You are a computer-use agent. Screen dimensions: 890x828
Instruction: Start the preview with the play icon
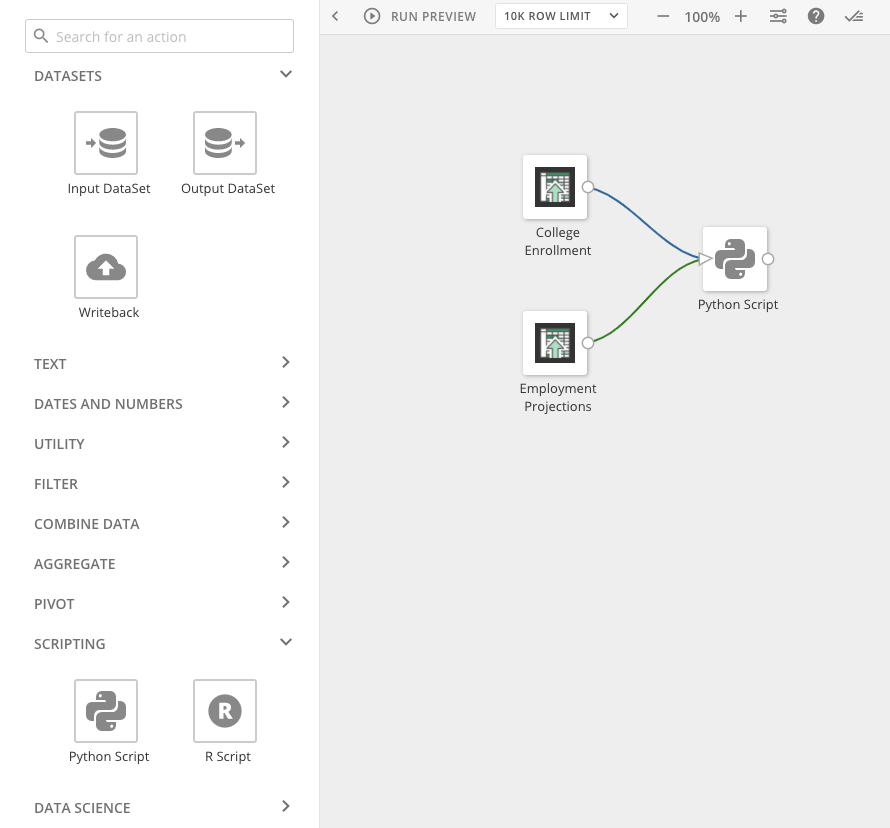pos(370,16)
